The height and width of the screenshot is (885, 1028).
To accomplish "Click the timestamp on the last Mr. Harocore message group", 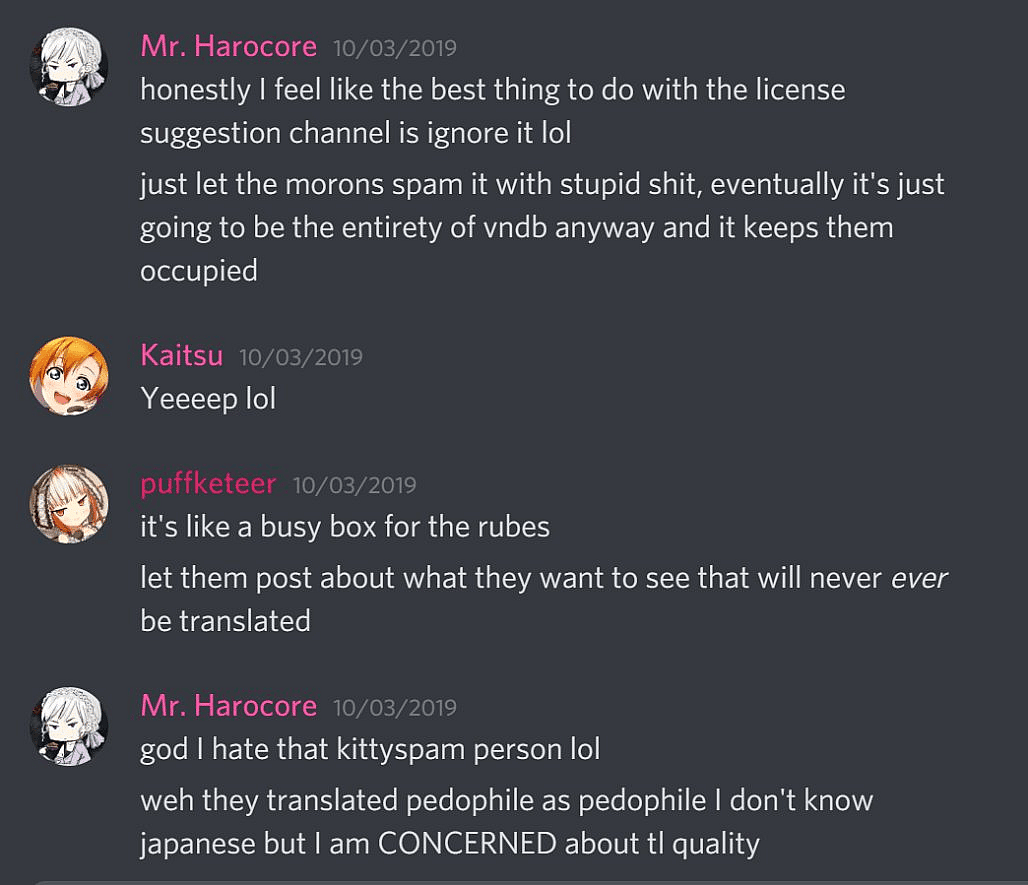I will pyautogui.click(x=395, y=708).
